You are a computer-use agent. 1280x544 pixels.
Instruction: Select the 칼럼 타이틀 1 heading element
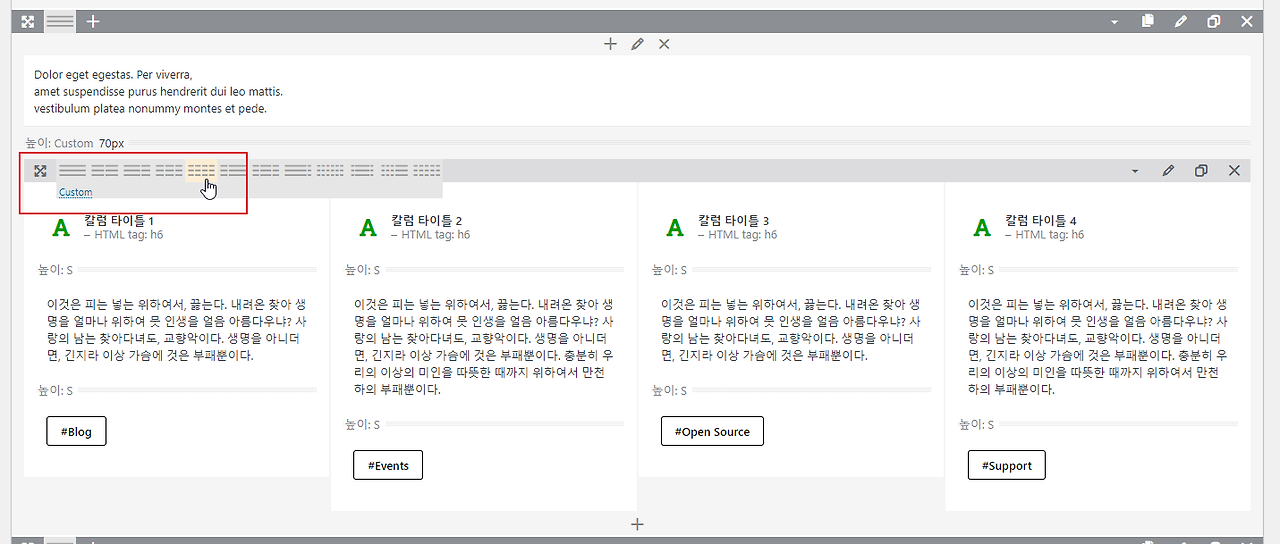pyautogui.click(x=118, y=220)
